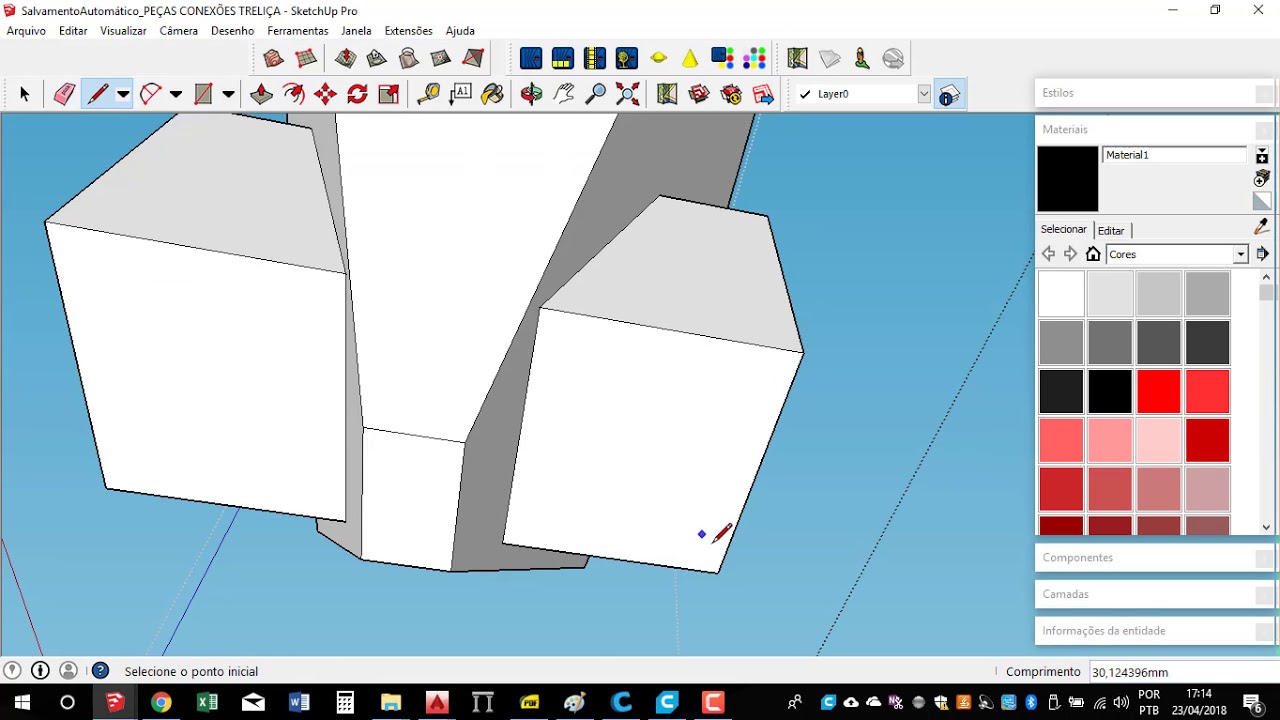This screenshot has width=1280, height=720.
Task: Select the Arc tool
Action: [x=151, y=94]
